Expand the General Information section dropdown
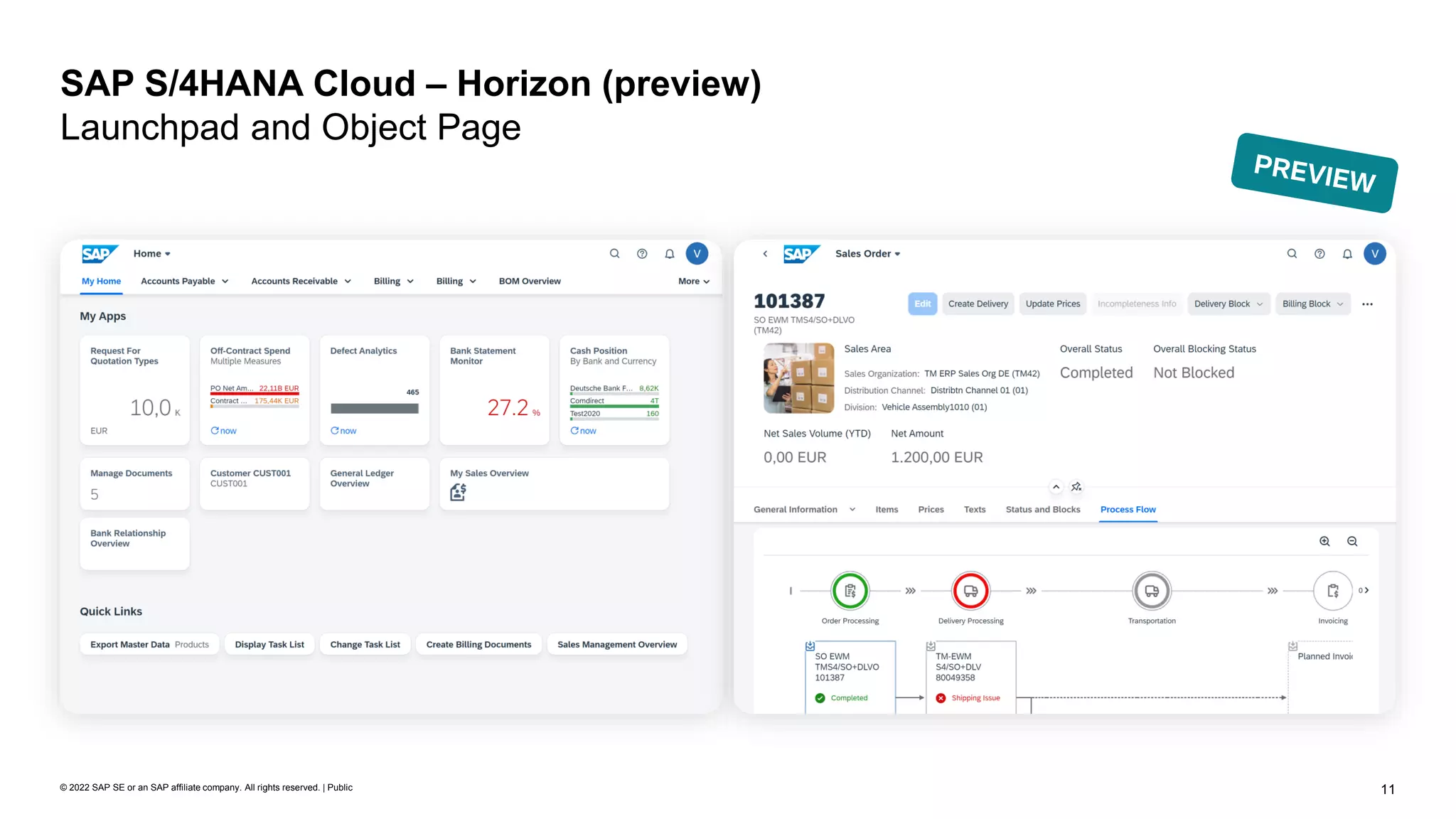Screen dimensions: 1456x819 (852, 510)
